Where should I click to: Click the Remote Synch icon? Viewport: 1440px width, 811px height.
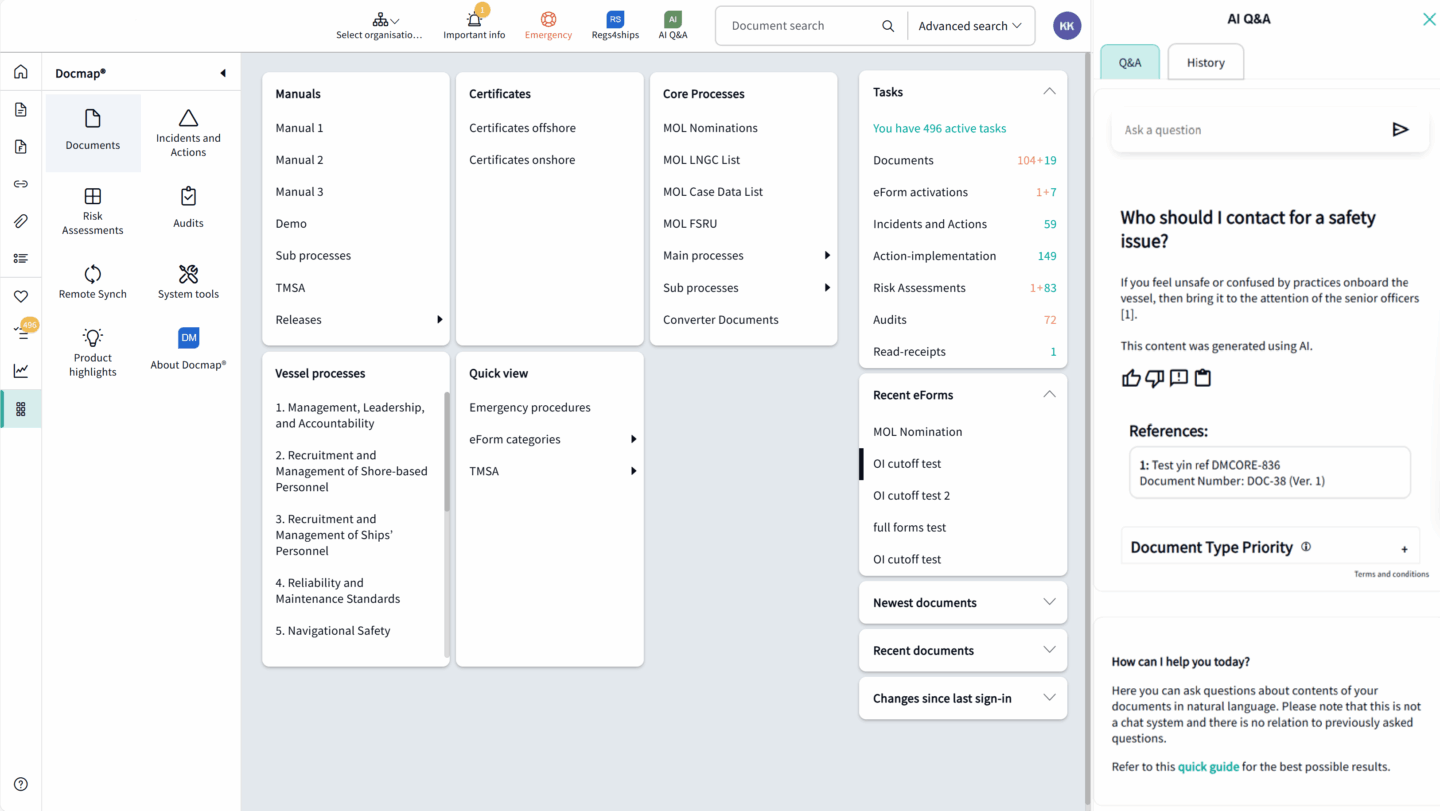click(93, 274)
